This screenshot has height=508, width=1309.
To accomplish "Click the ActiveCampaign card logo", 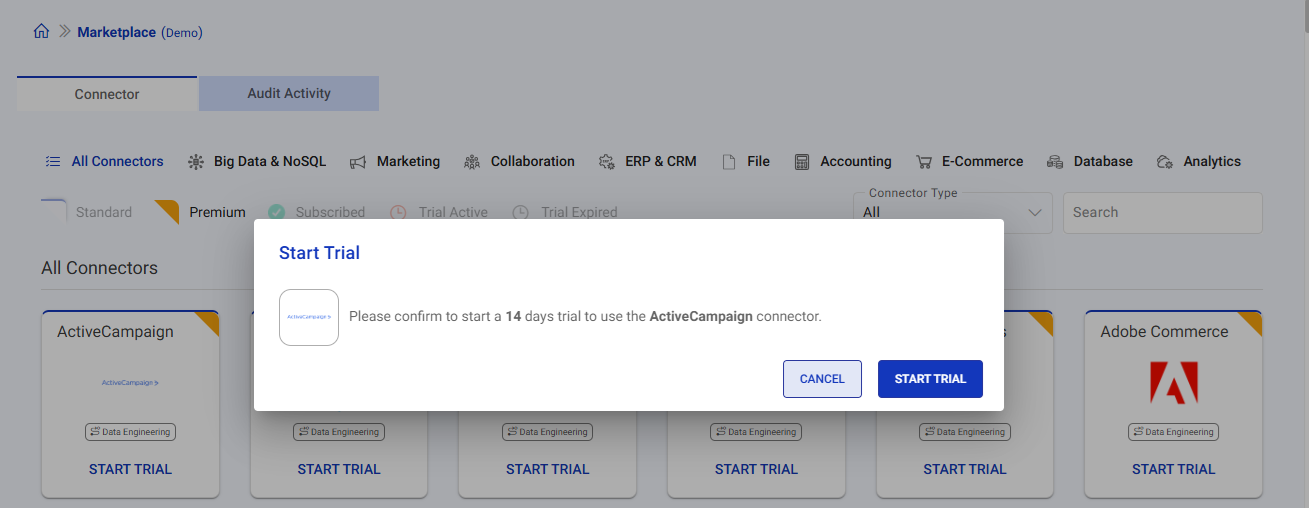I will coord(130,383).
